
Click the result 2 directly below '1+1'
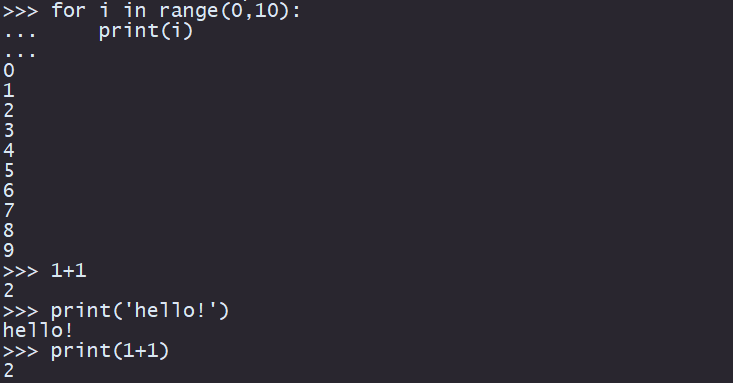point(9,291)
